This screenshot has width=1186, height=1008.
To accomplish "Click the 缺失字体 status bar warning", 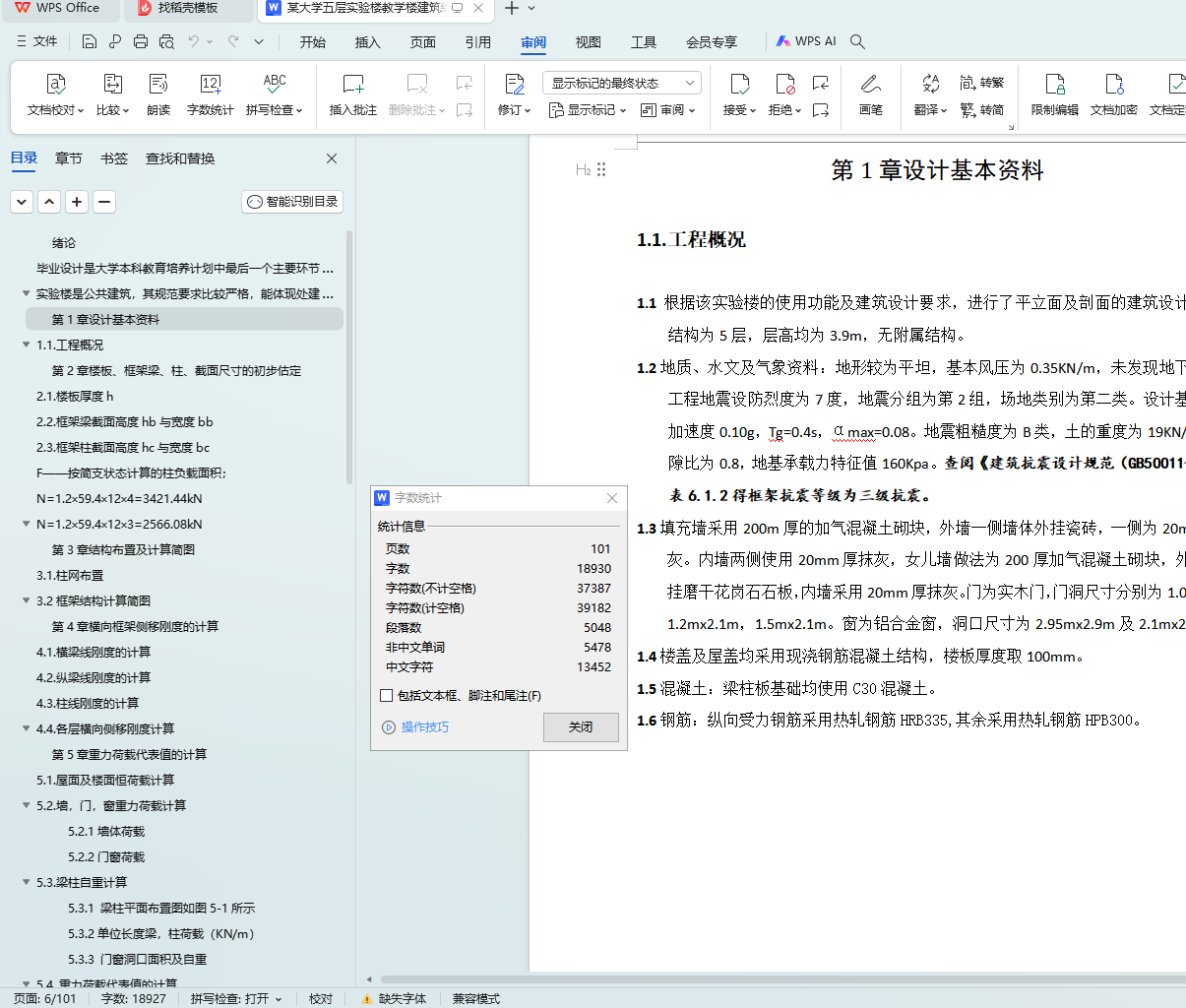I will pos(394,998).
